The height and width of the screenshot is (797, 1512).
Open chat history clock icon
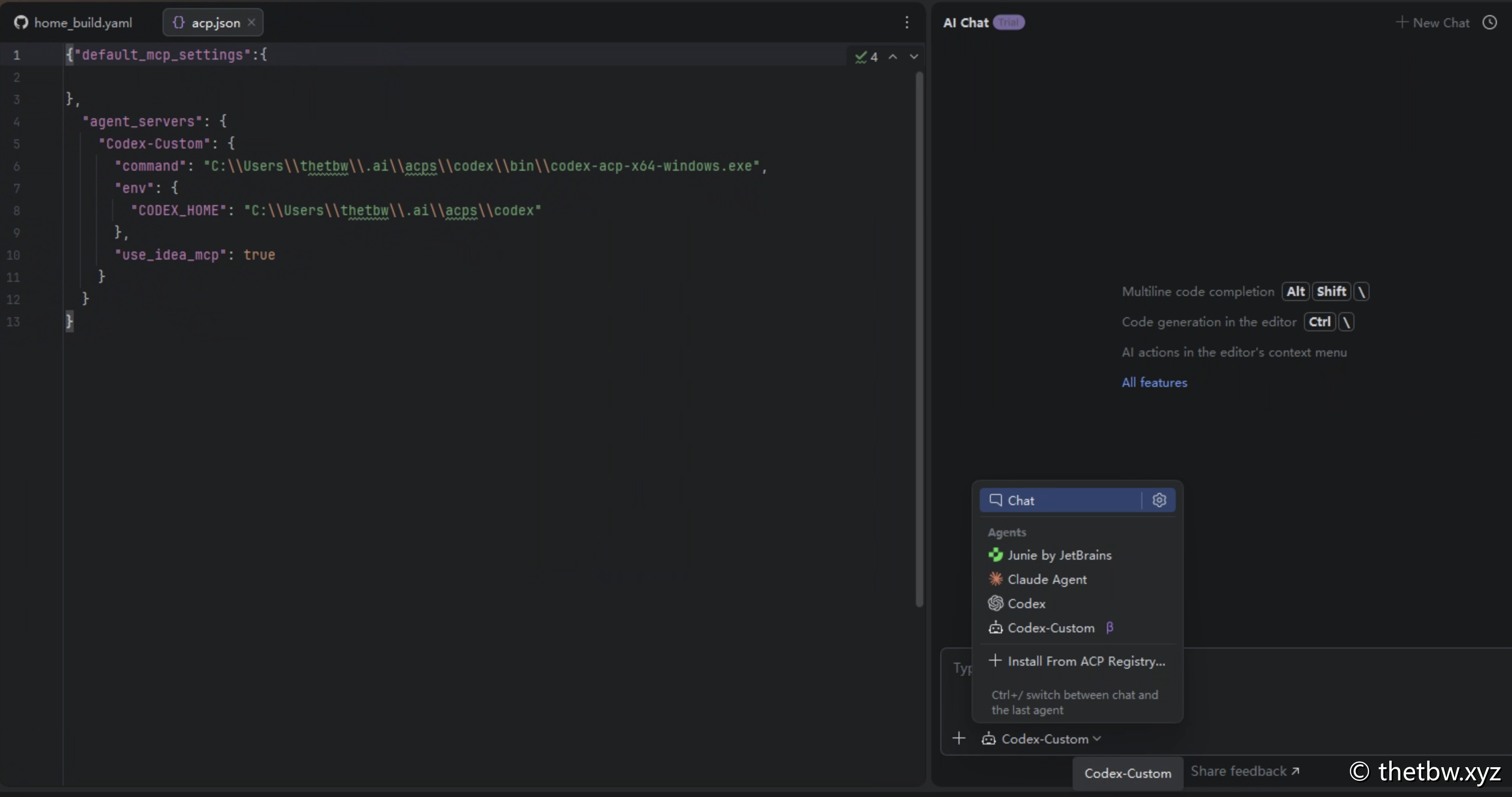(1490, 22)
